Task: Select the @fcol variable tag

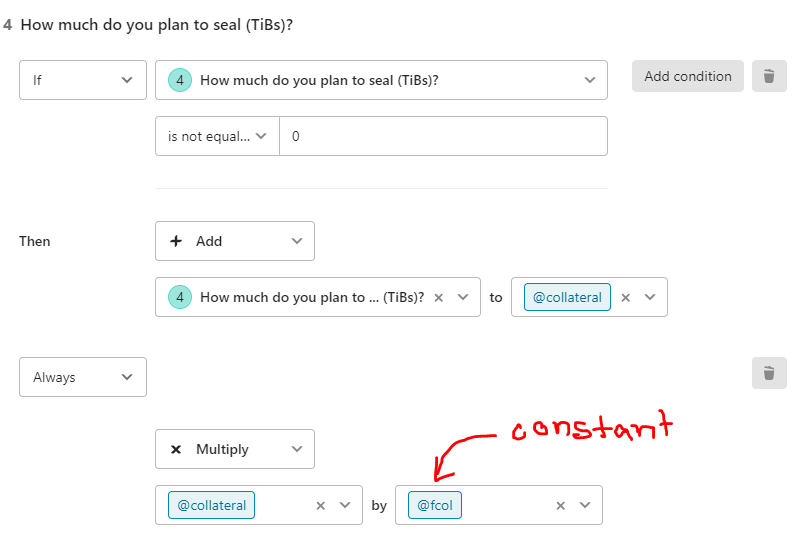Action: 435,505
